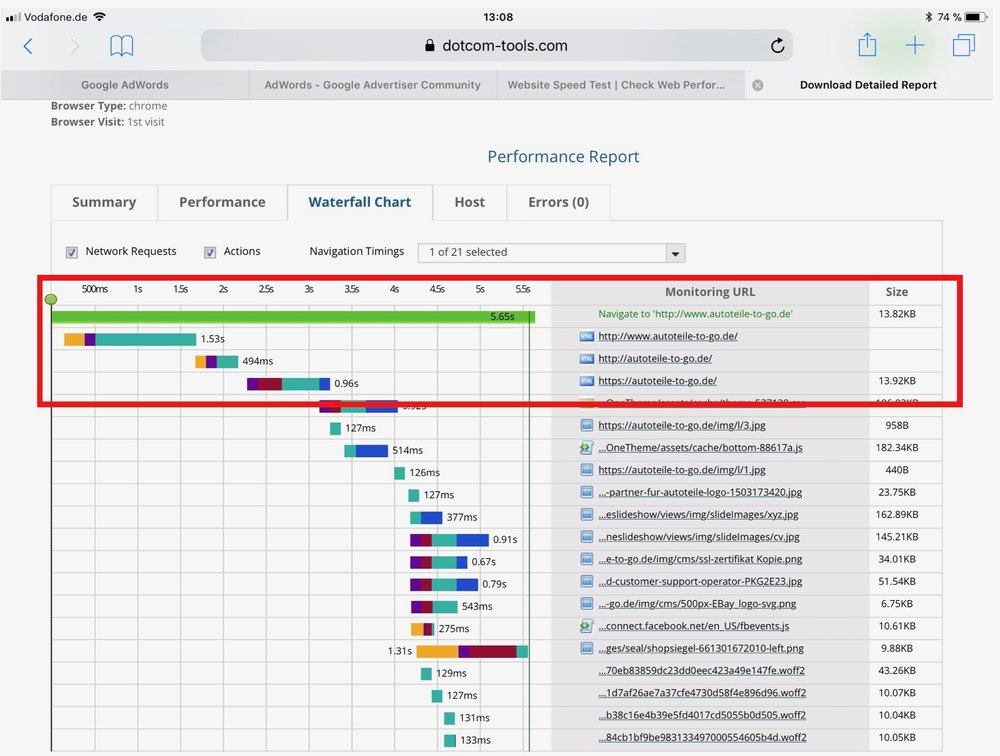Click the image icon beside shopsiegel-661301672010-left.png
Image resolution: width=1000 pixels, height=756 pixels.
pyautogui.click(x=587, y=648)
